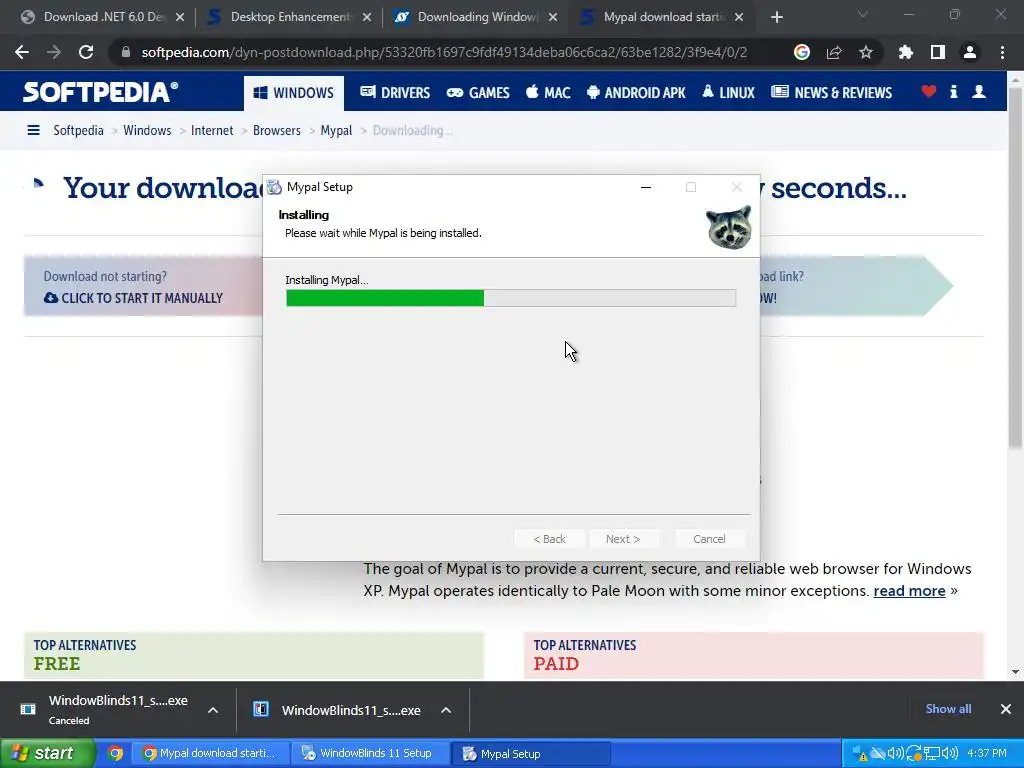This screenshot has height=768, width=1024.
Task: Click the site lock icon in address bar
Action: point(125,52)
